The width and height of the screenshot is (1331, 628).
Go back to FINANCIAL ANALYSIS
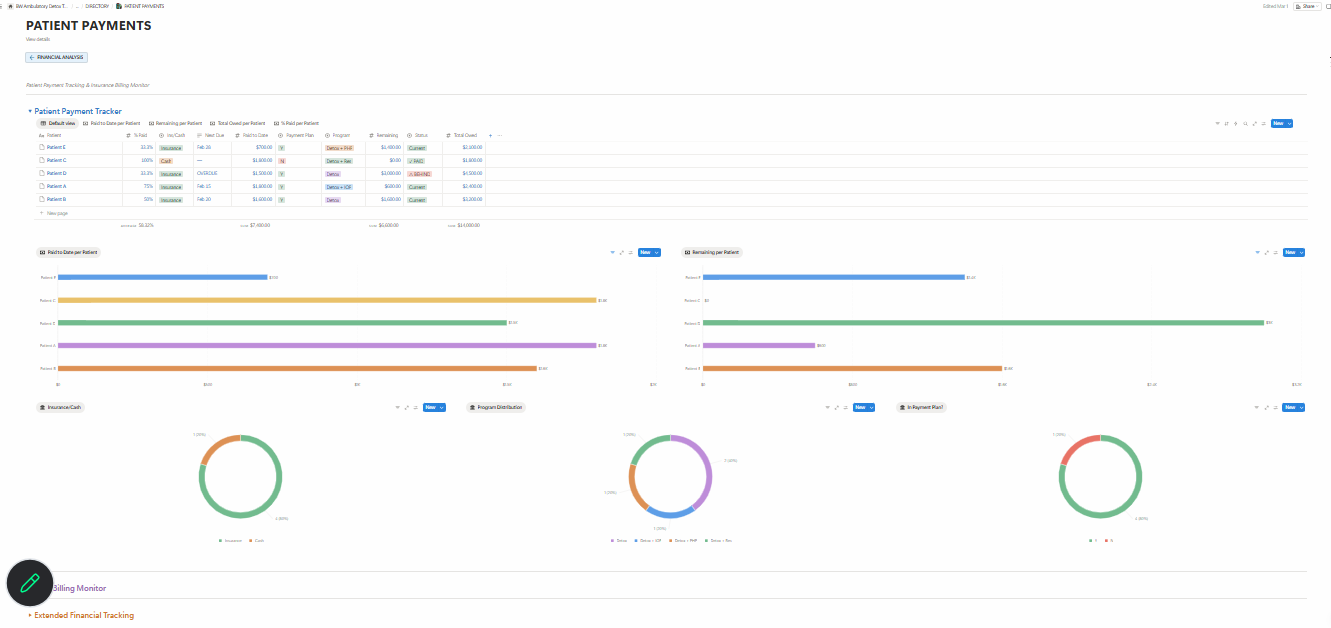pyautogui.click(x=57, y=57)
